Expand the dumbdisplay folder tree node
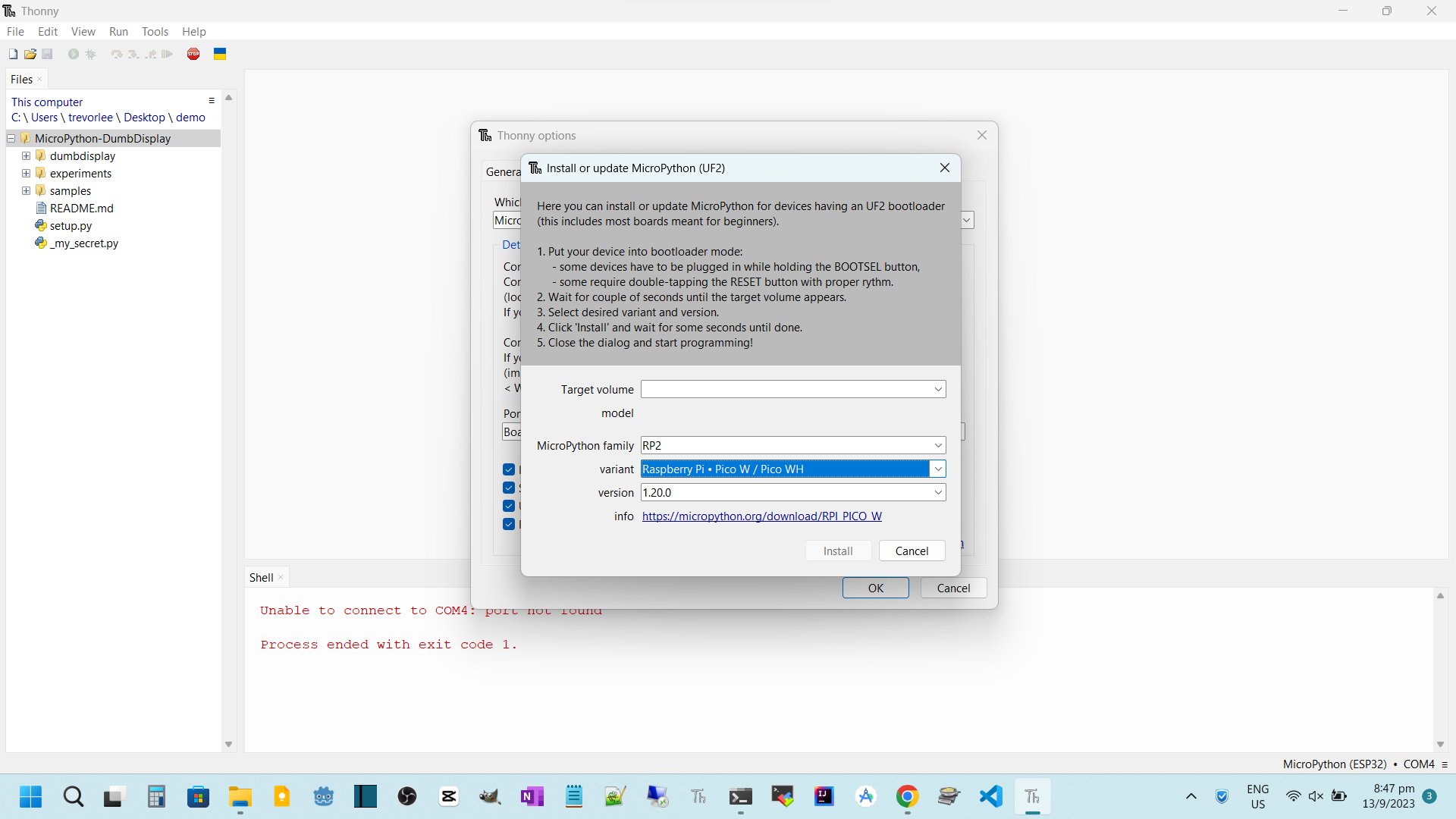 [26, 155]
